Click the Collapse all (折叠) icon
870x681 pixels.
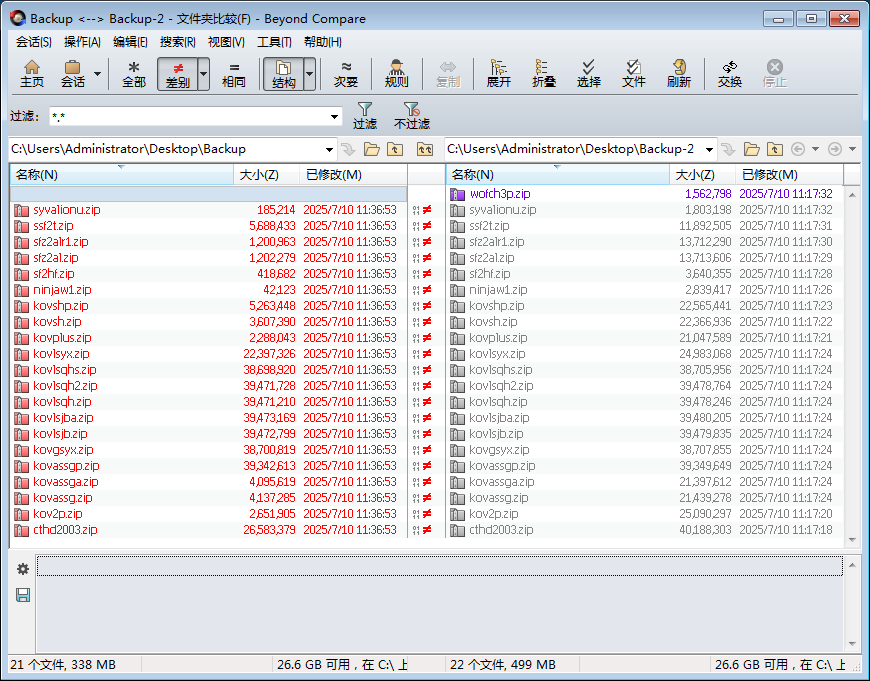[543, 74]
